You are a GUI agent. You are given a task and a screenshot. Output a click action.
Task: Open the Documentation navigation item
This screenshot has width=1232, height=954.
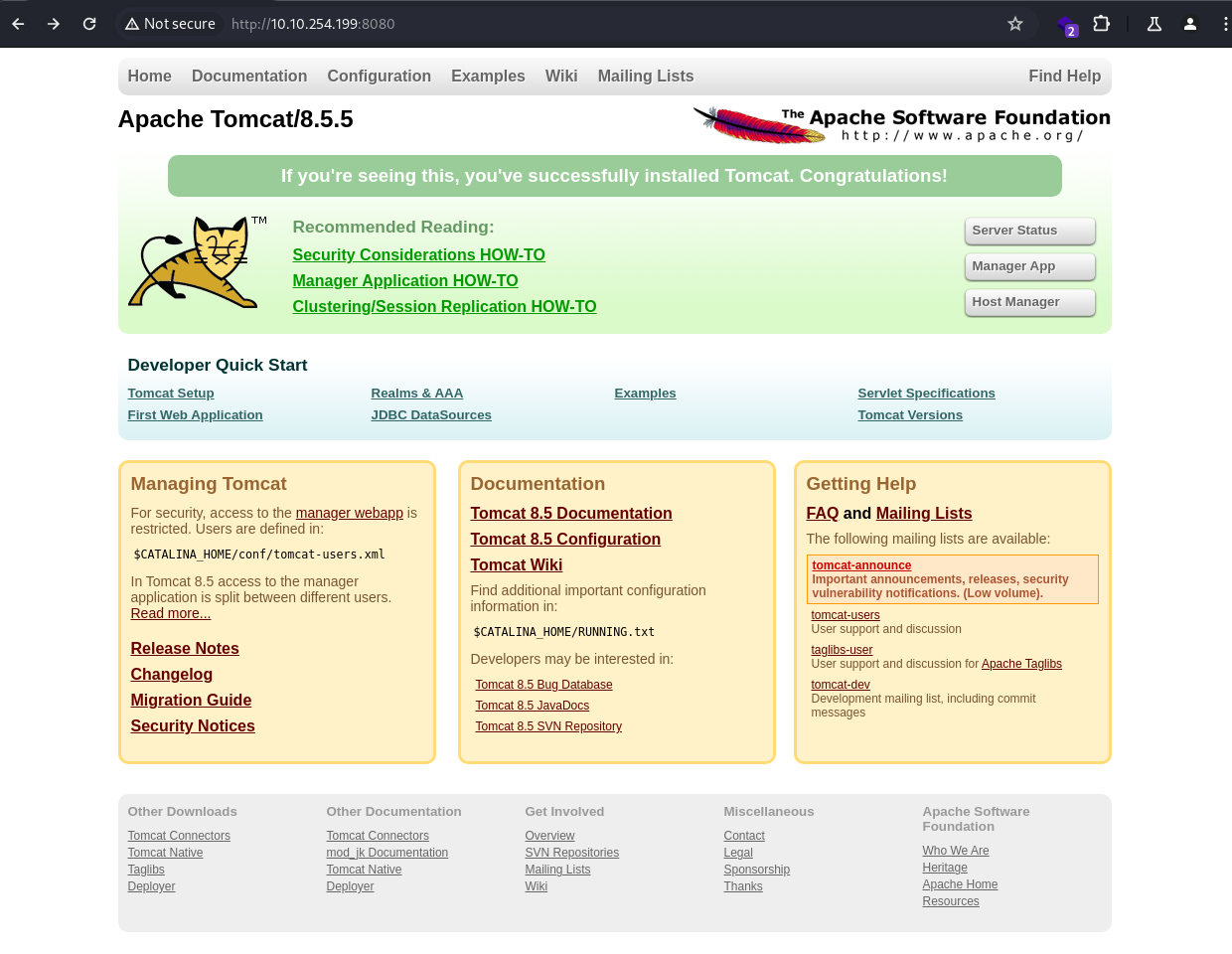[249, 77]
